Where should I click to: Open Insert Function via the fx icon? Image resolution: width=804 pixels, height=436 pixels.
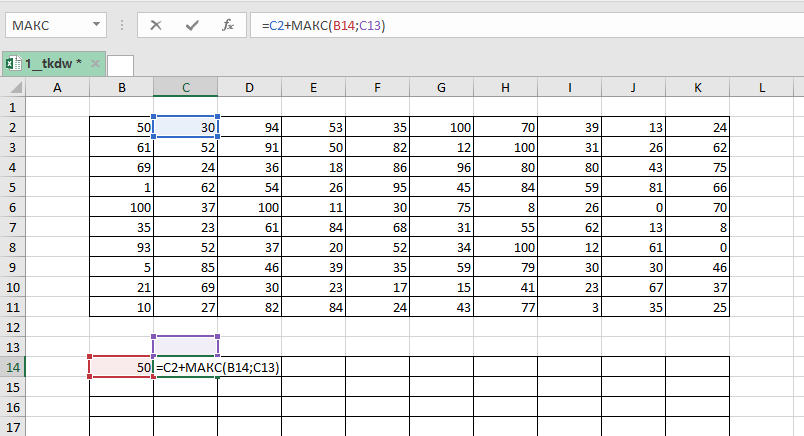click(227, 25)
